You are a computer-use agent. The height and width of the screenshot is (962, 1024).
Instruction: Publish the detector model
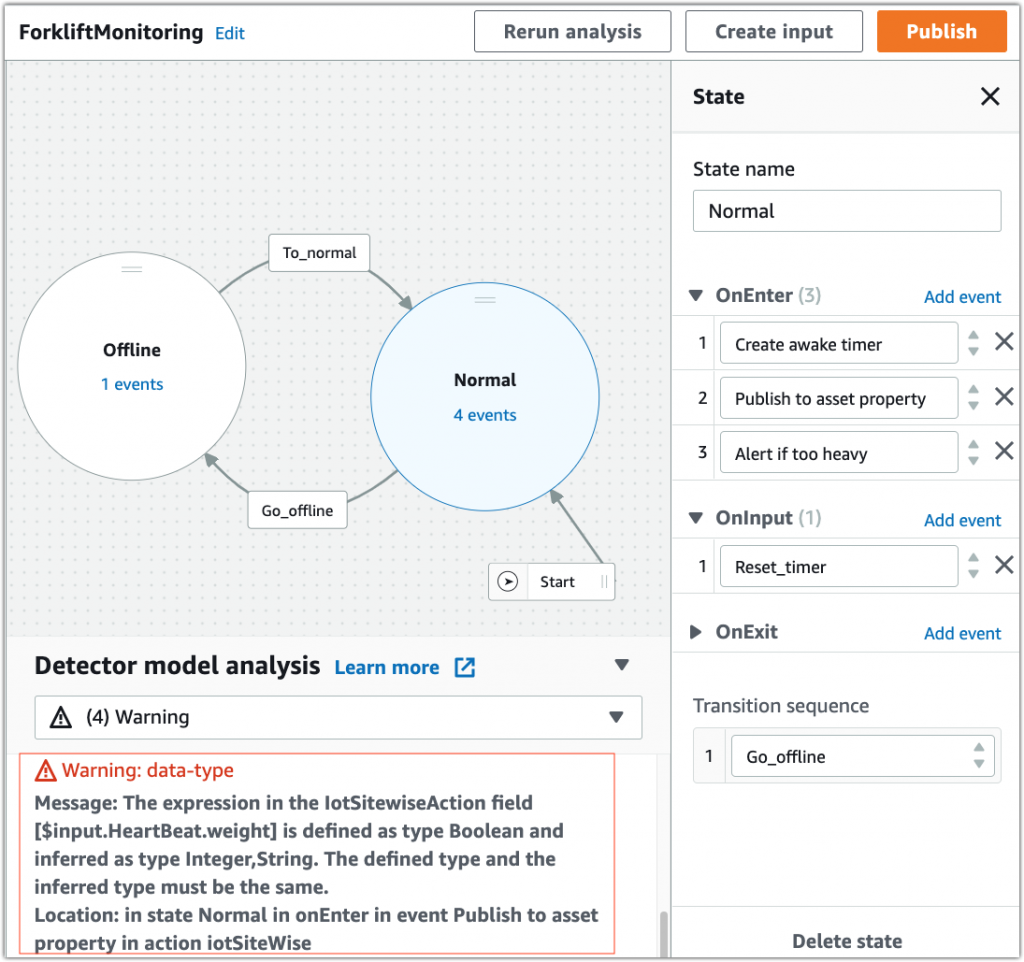941,31
